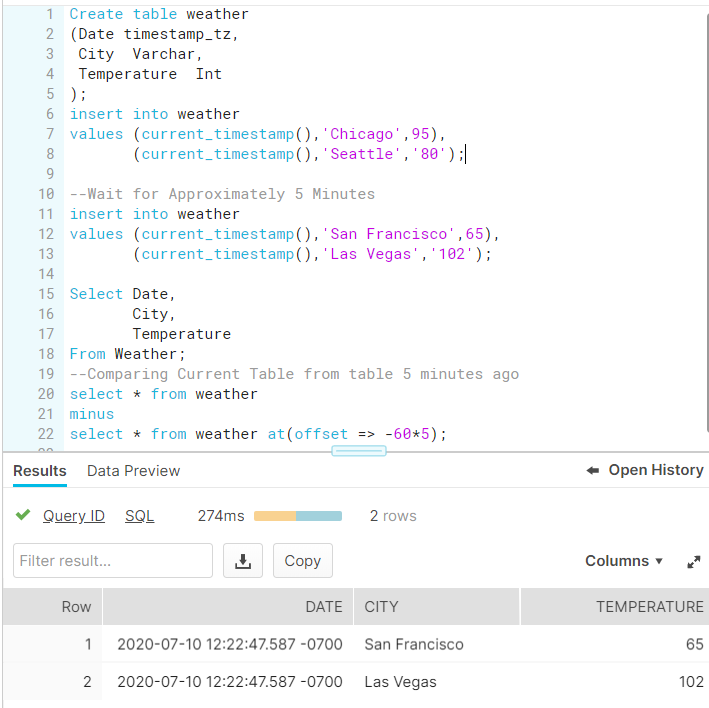
Task: Copy the query results
Action: [303, 561]
